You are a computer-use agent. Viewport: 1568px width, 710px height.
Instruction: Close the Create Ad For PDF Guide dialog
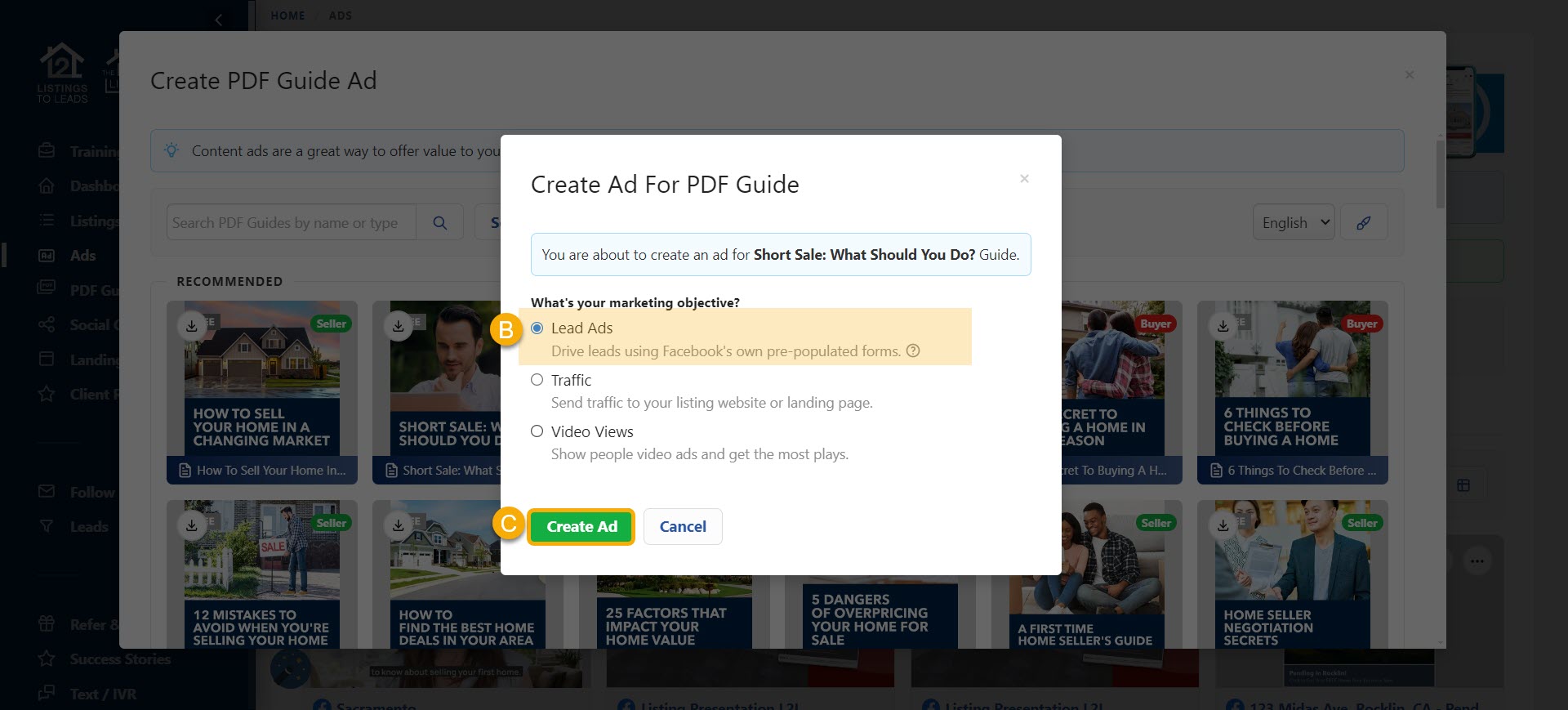pyautogui.click(x=1024, y=179)
